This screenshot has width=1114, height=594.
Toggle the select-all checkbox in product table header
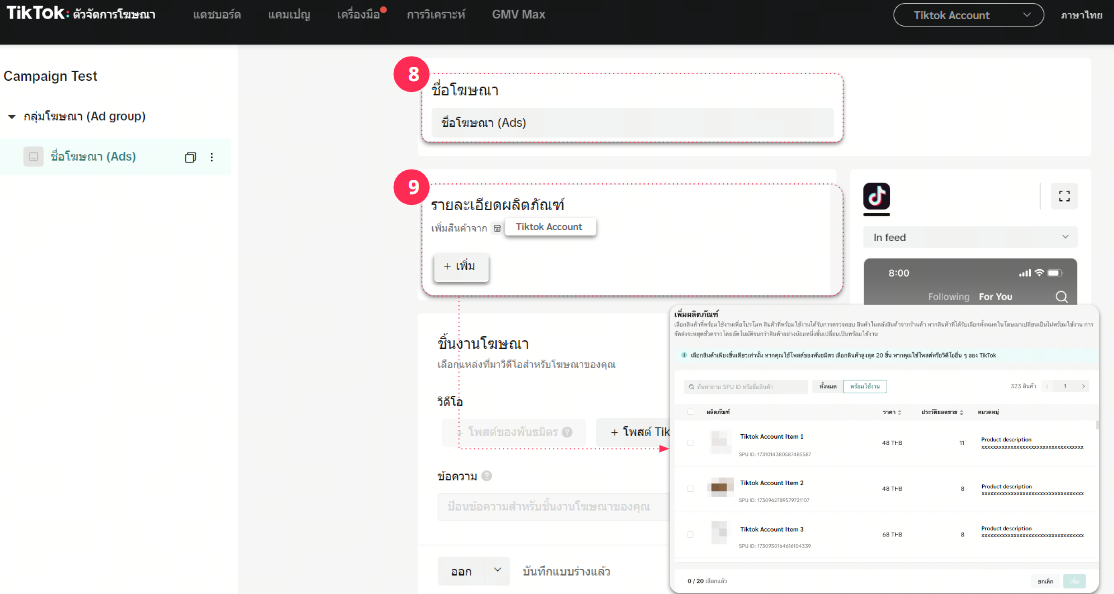(690, 412)
